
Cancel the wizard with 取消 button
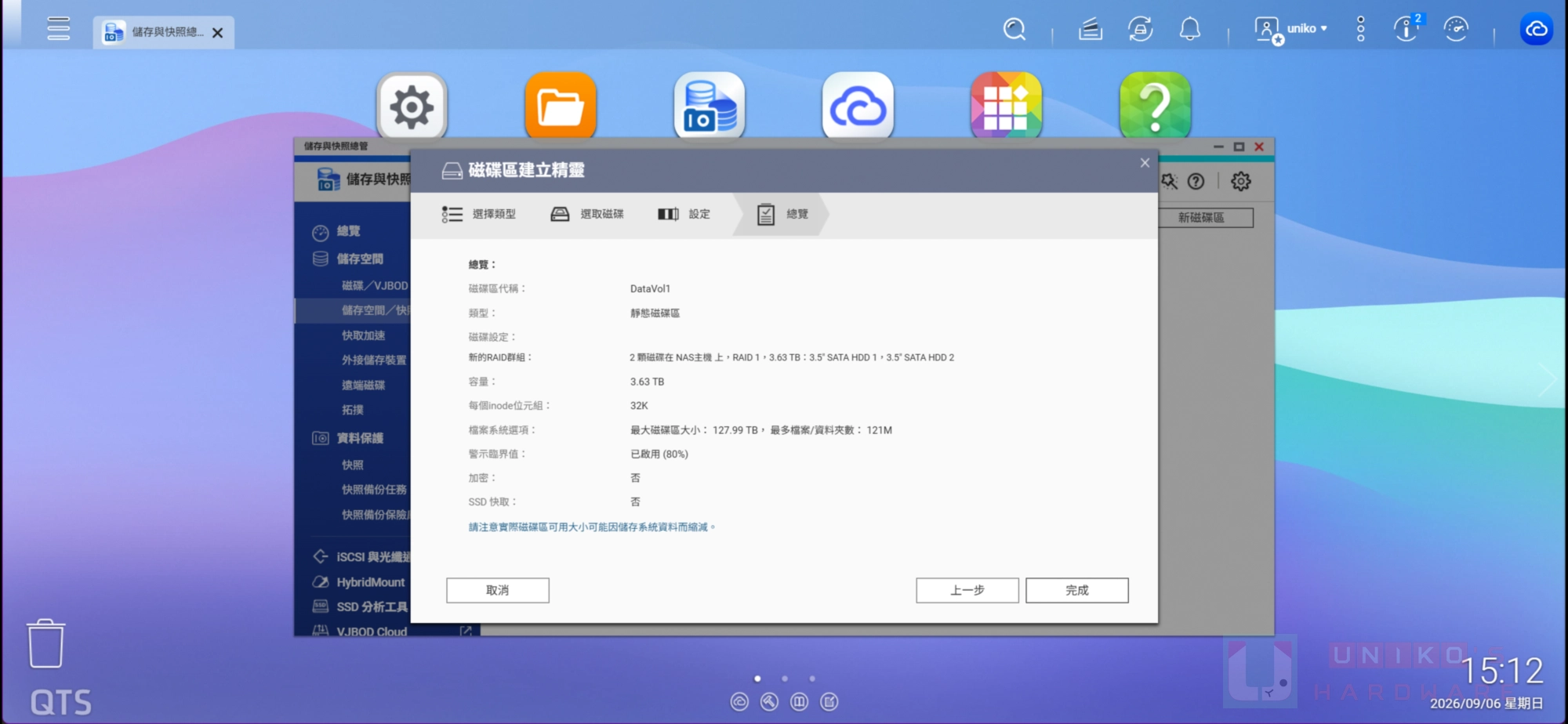[x=498, y=590]
